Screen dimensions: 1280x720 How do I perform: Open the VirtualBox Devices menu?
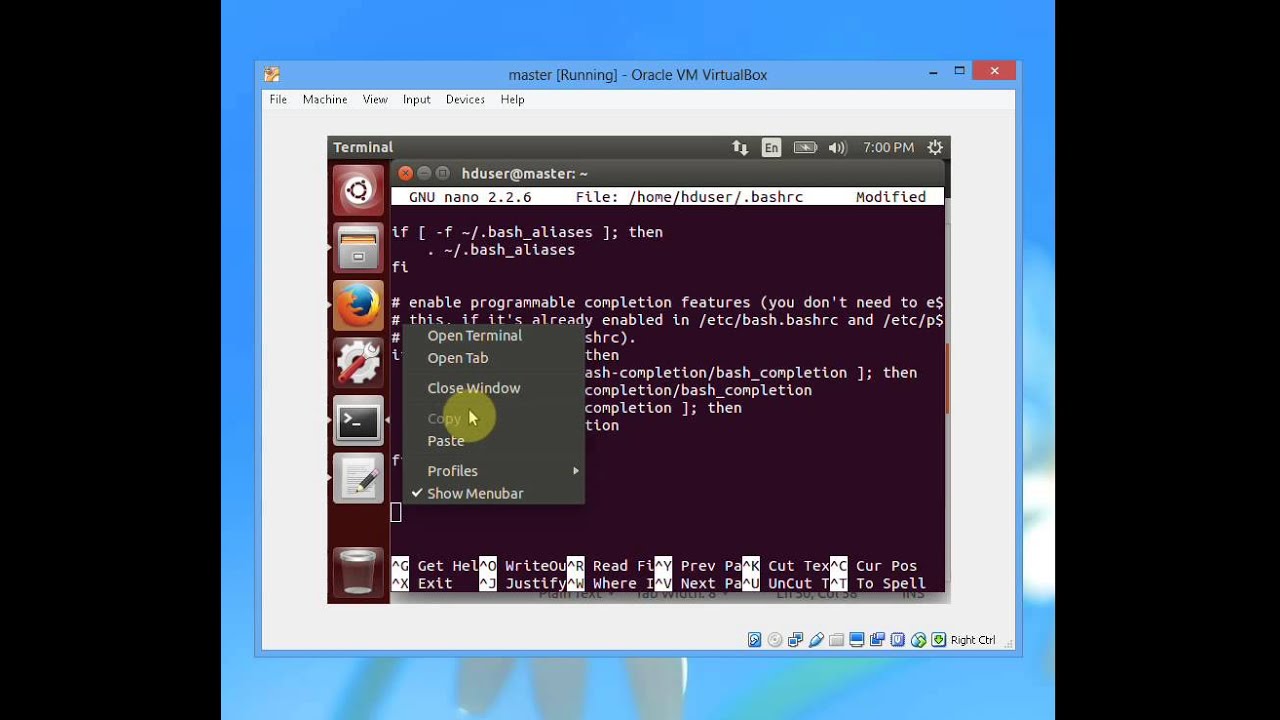click(x=465, y=99)
